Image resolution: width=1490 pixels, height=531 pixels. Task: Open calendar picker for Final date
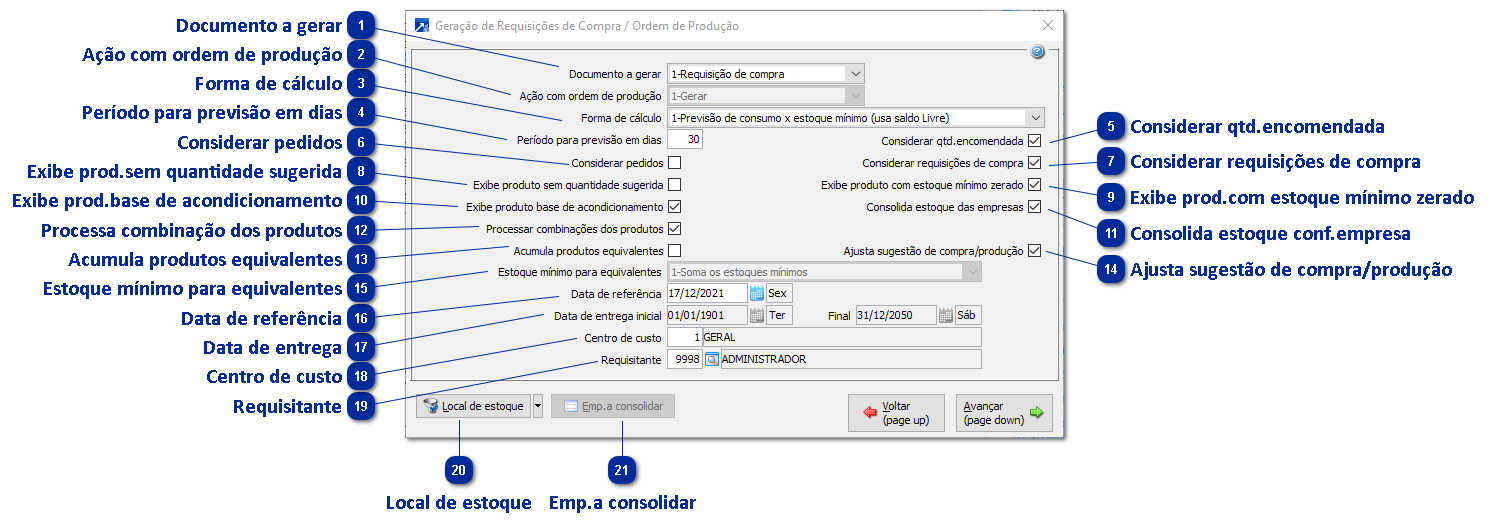(x=945, y=316)
